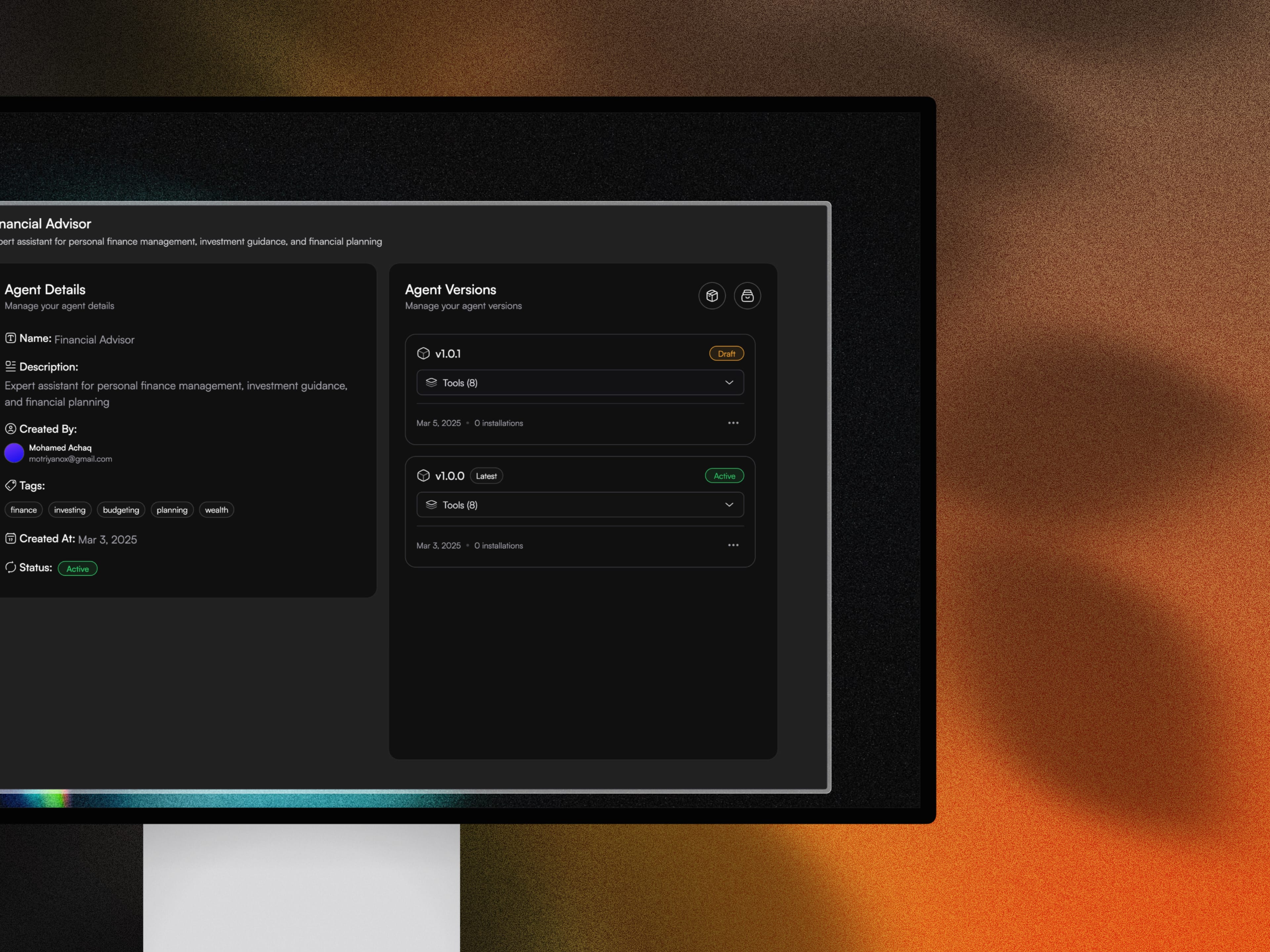Open the three-dot menu for version v1.0.0
1270x952 pixels.
tap(733, 545)
